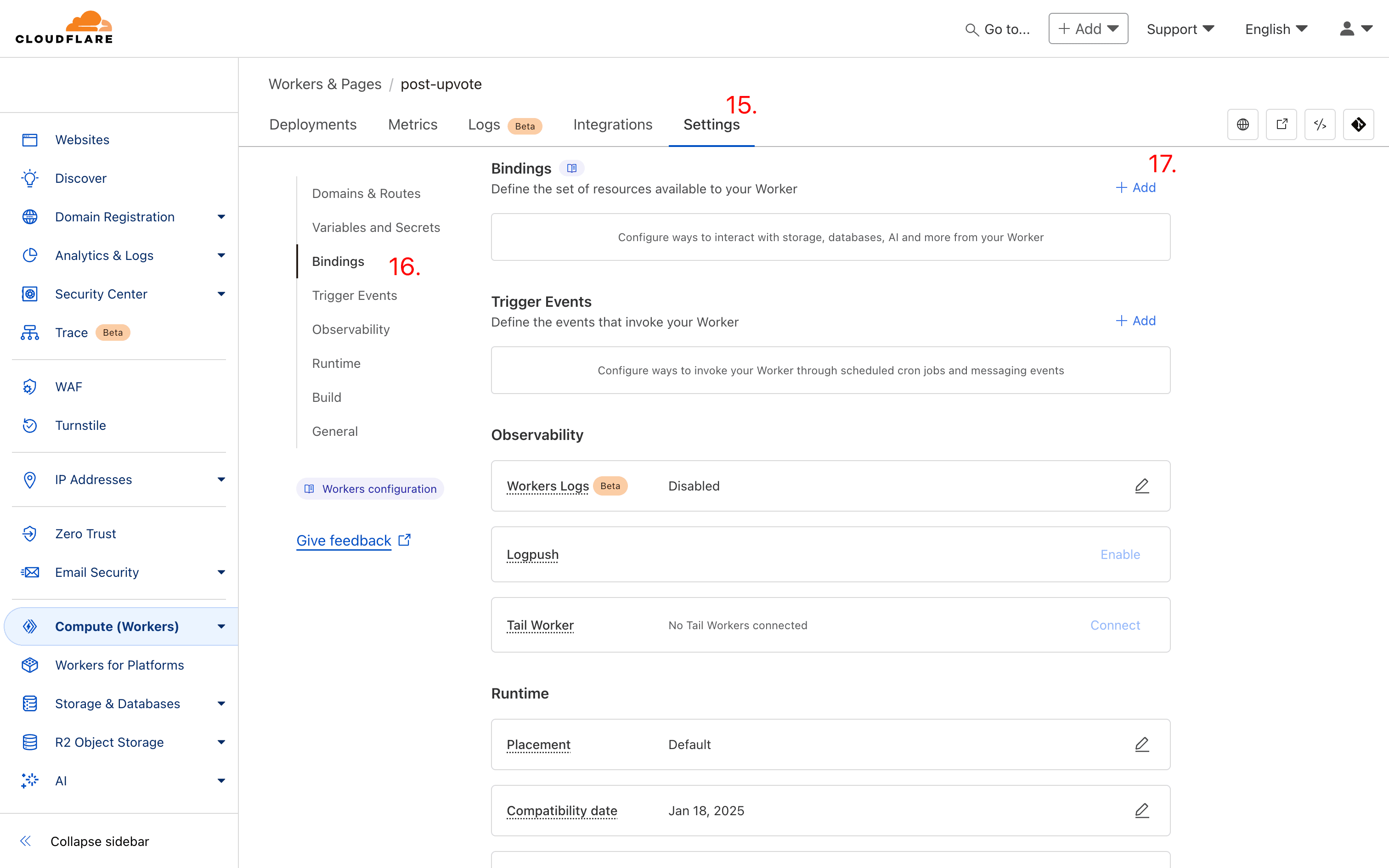Screen dimensions: 1389x868
Task: Click the globe icon button in toolbar
Action: coord(1242,124)
